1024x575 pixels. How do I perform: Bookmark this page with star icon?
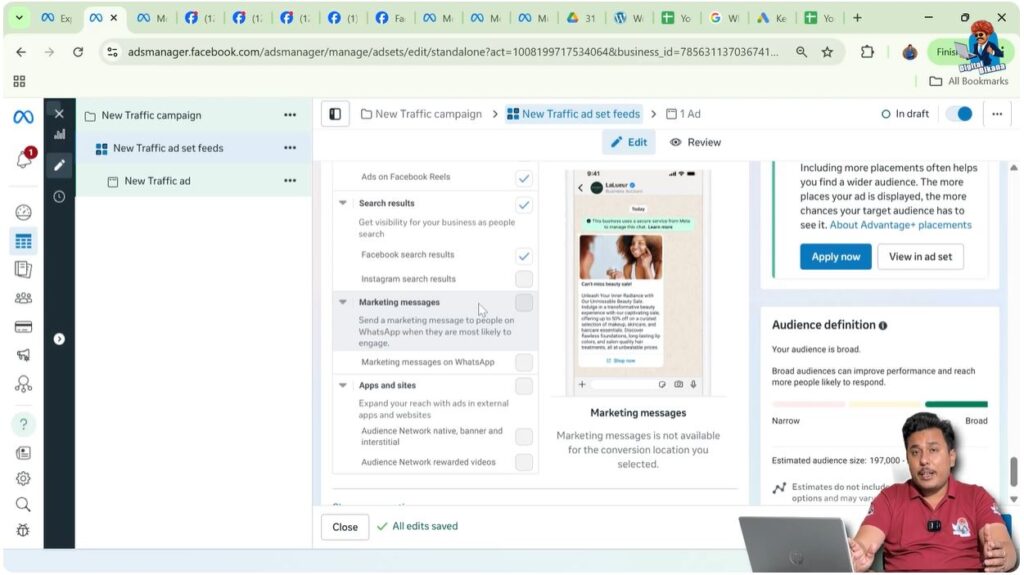point(827,52)
